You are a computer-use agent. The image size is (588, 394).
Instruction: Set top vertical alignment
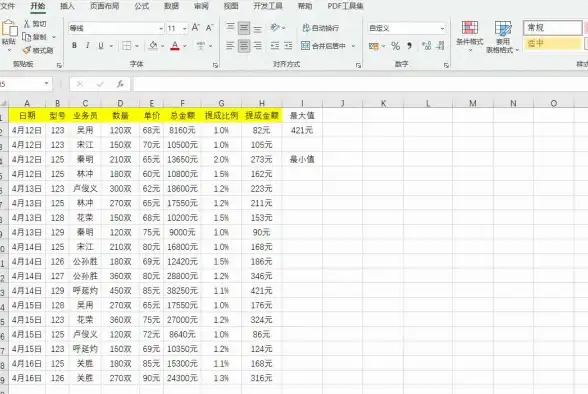pyautogui.click(x=230, y=27)
